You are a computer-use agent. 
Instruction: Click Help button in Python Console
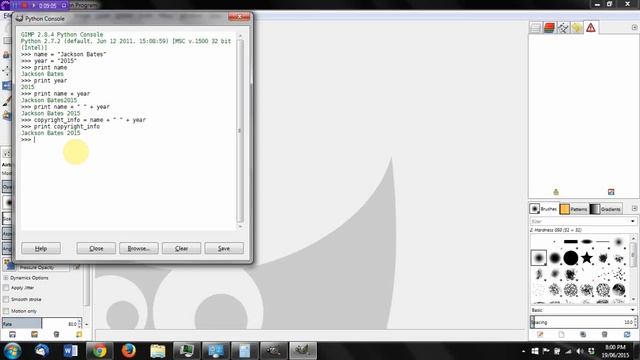pos(41,248)
